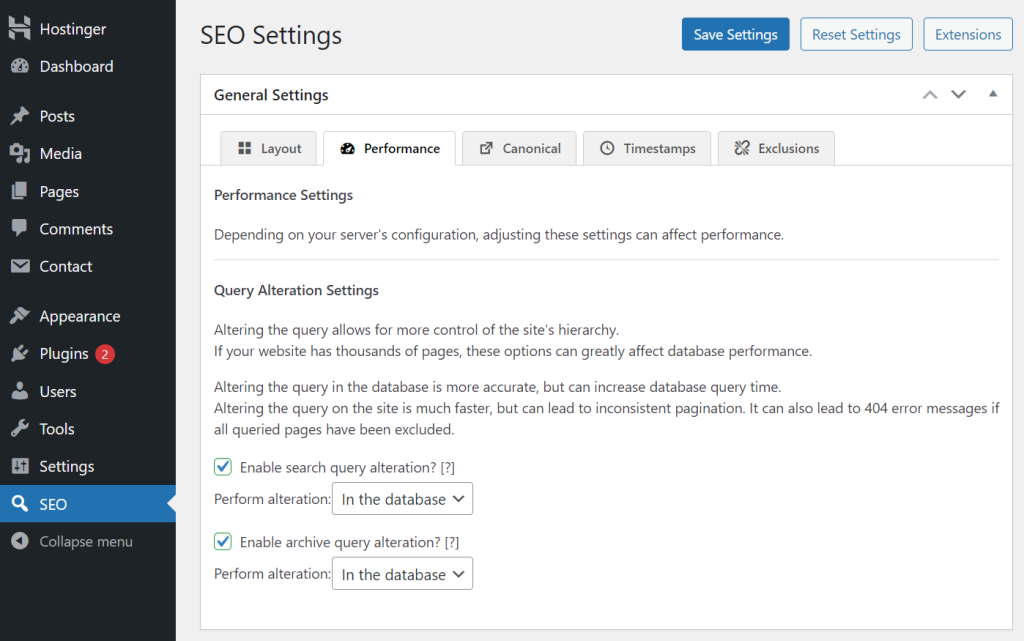Uncheck Enable search query alteration
Viewport: 1024px width, 641px height.
pyautogui.click(x=222, y=466)
